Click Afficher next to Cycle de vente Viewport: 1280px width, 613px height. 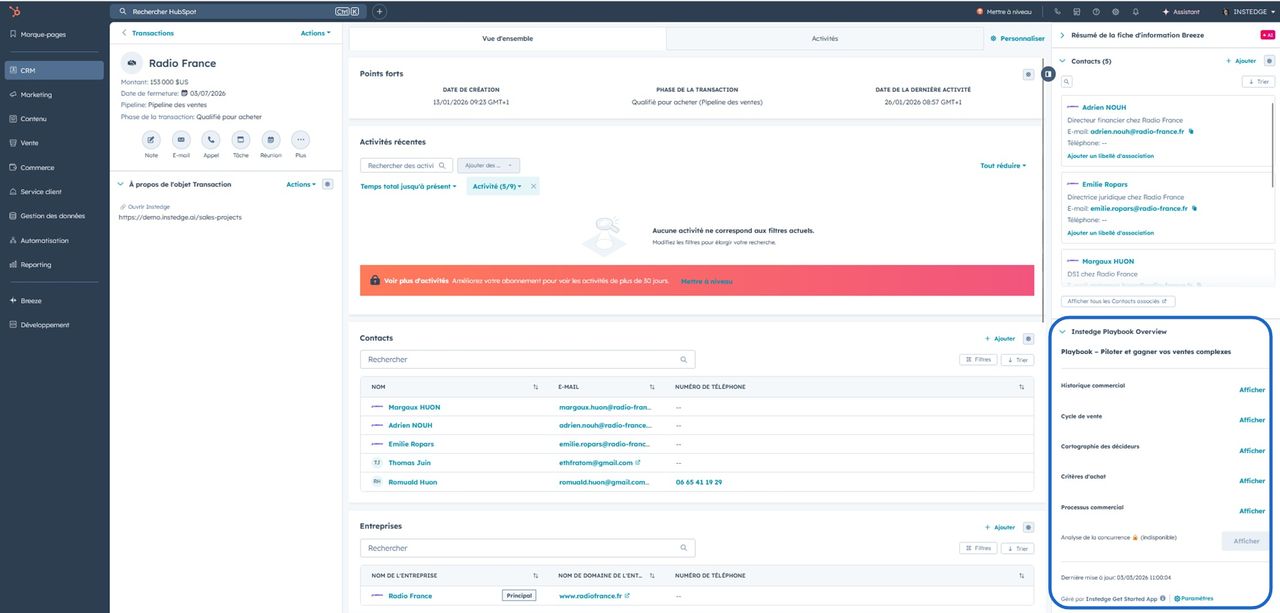point(1251,419)
